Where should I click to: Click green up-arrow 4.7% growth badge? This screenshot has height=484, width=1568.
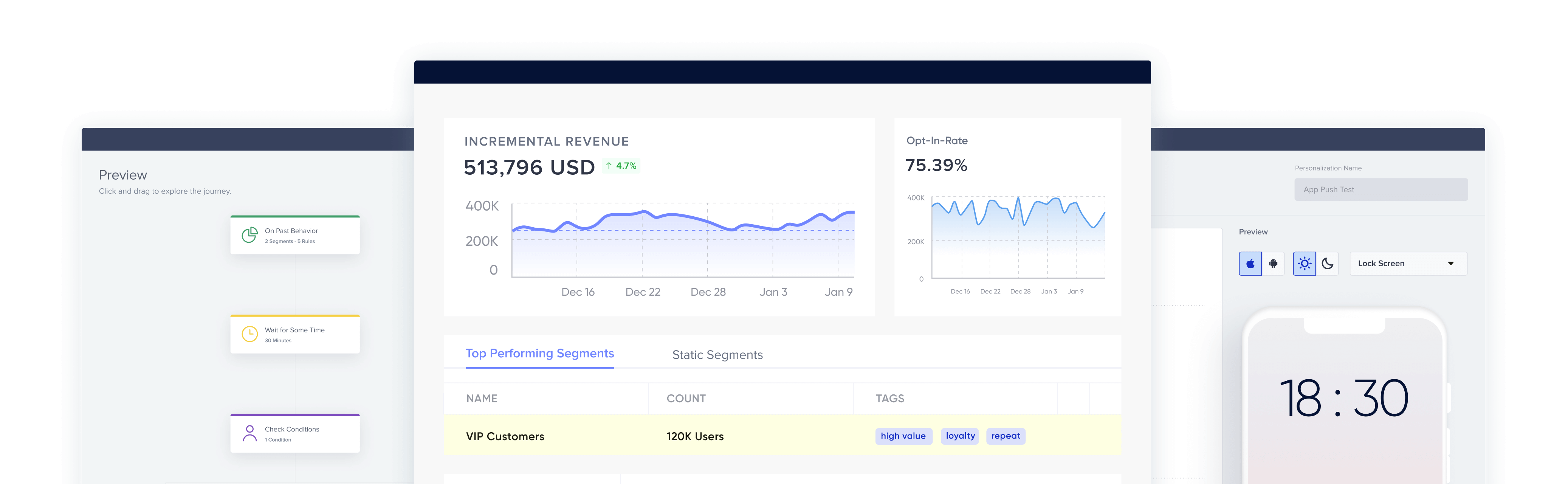pos(621,166)
